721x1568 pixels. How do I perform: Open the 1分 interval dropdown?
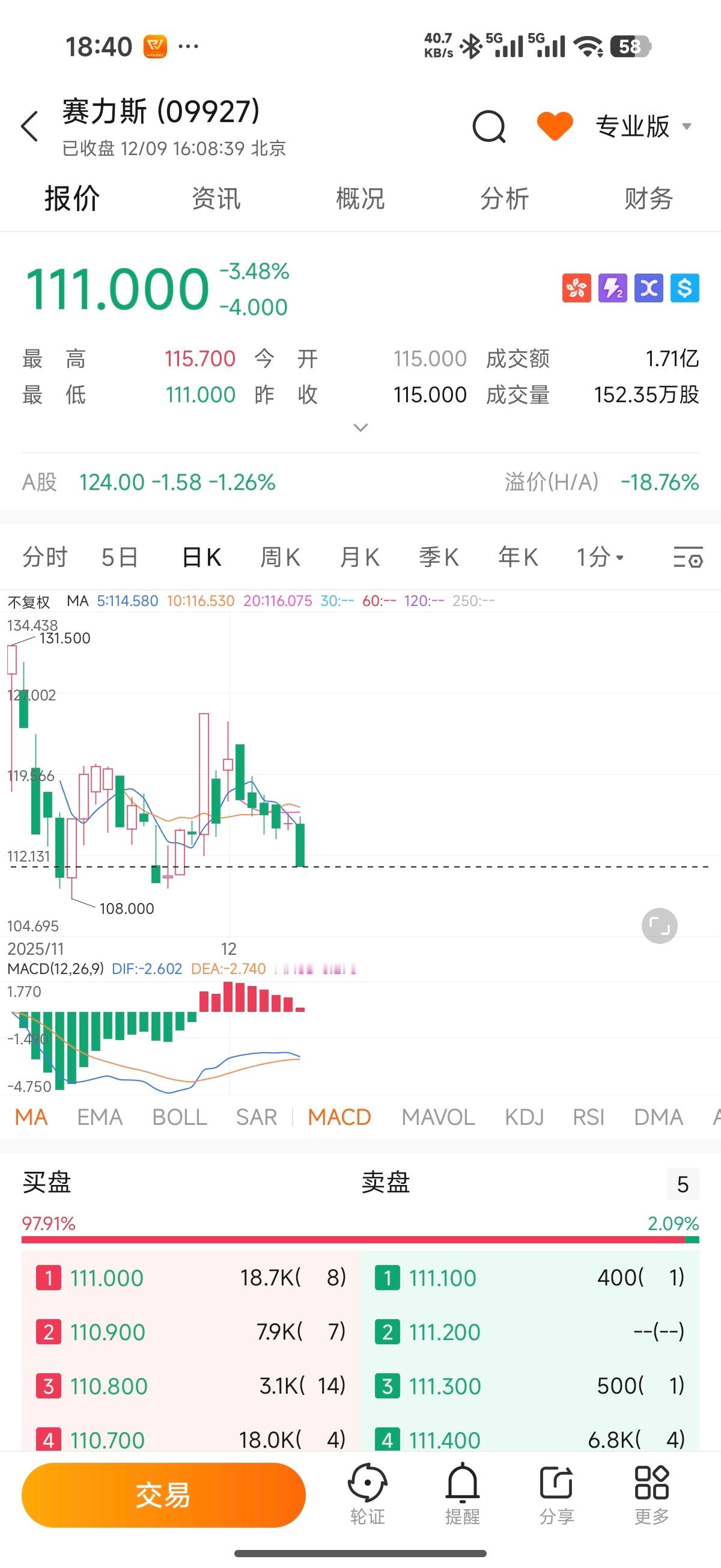(x=600, y=557)
